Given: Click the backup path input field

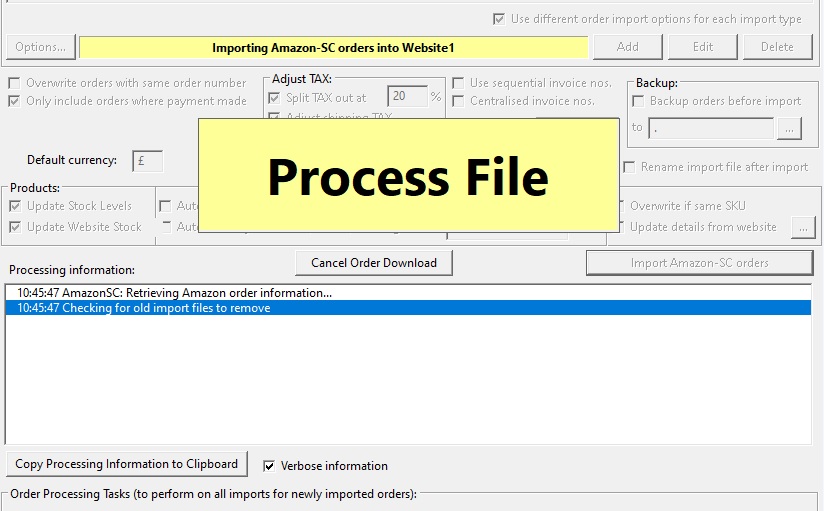Looking at the screenshot, I should click(x=711, y=128).
